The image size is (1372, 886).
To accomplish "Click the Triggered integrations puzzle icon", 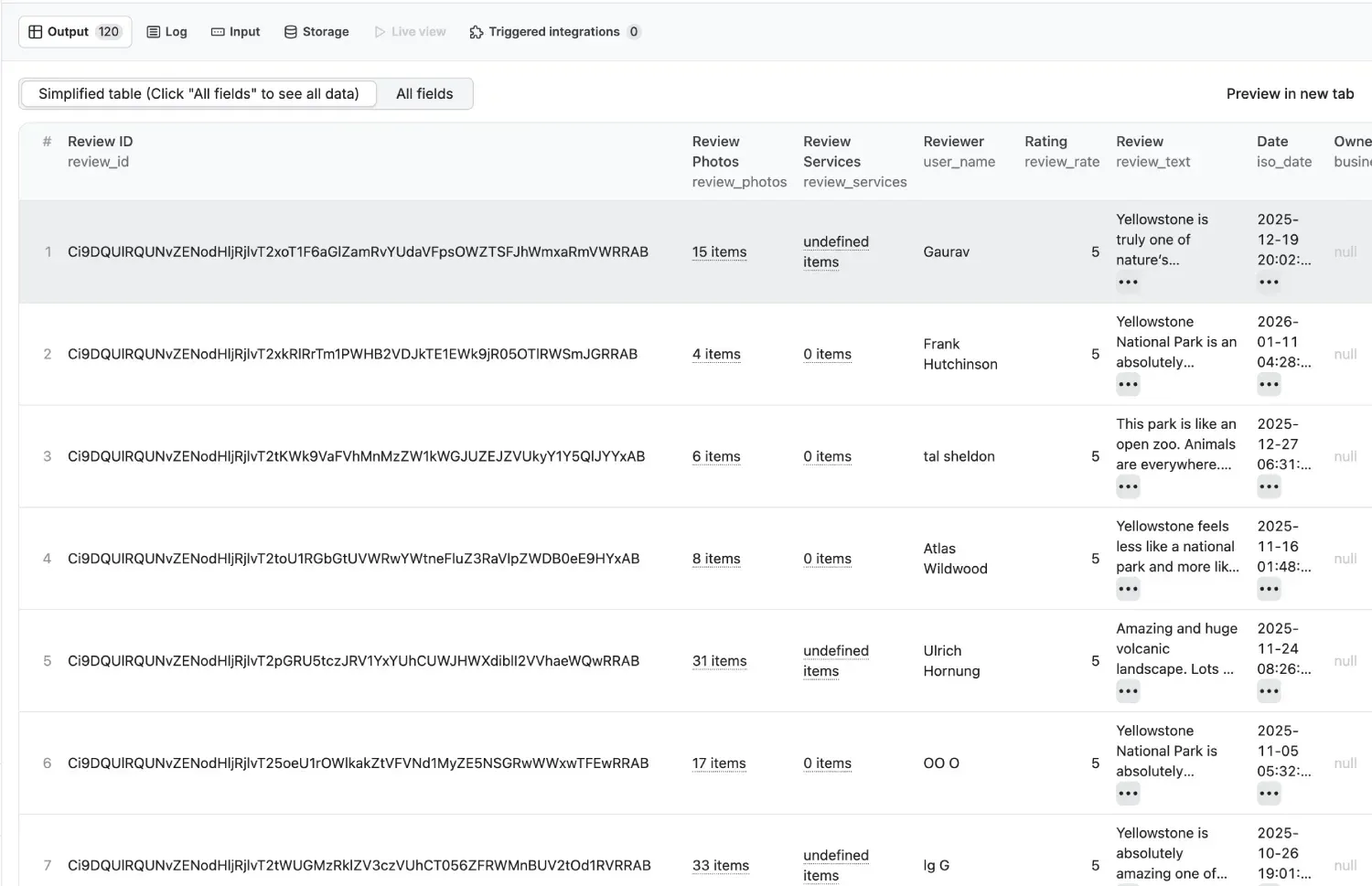I will click(476, 32).
